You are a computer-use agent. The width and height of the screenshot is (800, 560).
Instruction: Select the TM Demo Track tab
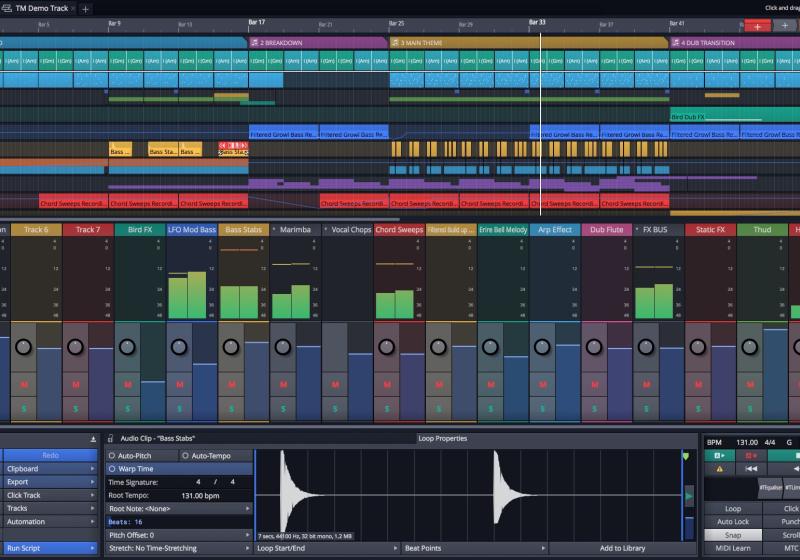click(42, 8)
